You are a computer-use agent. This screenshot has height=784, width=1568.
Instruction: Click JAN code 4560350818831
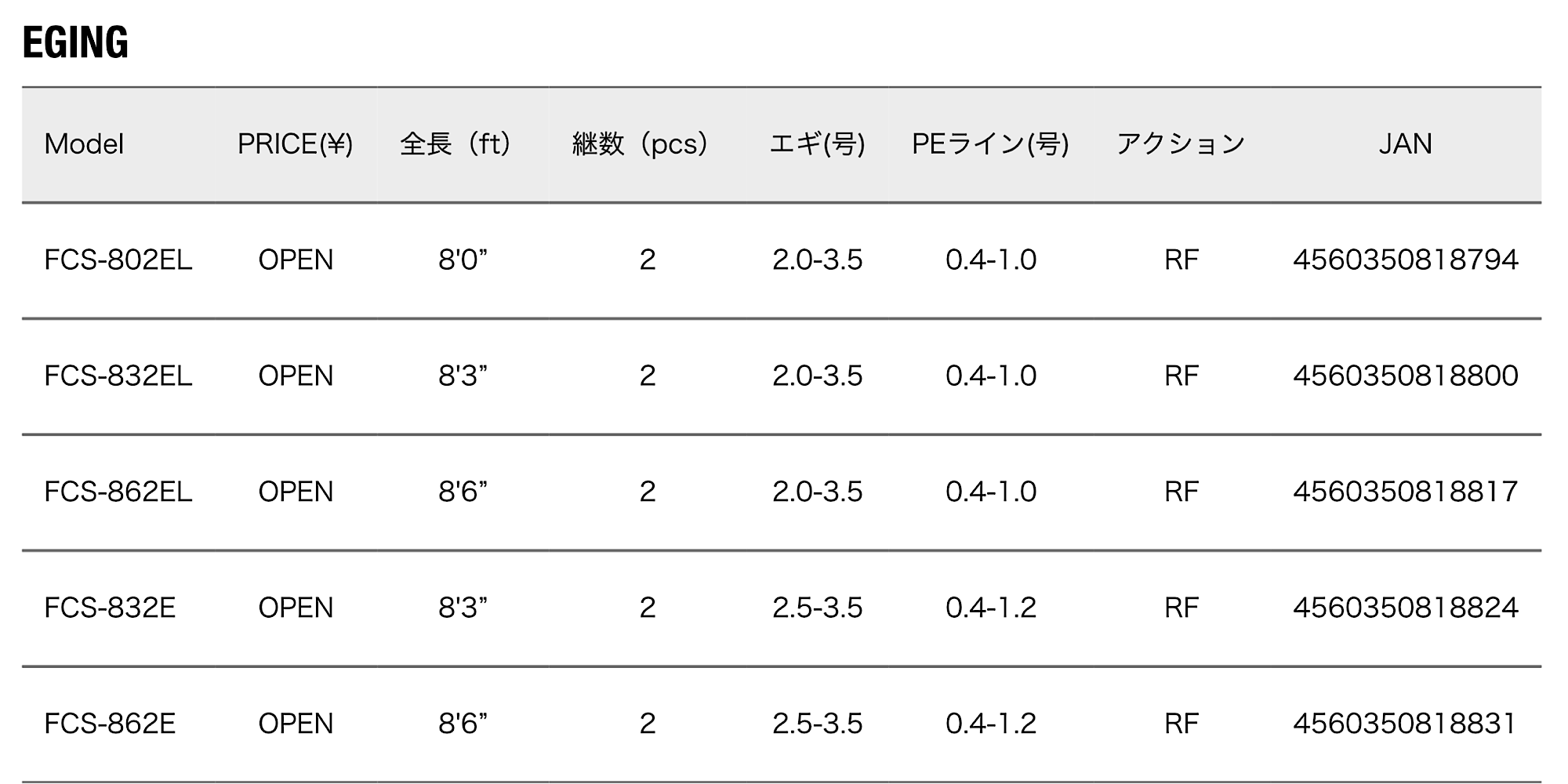[x=1405, y=724]
